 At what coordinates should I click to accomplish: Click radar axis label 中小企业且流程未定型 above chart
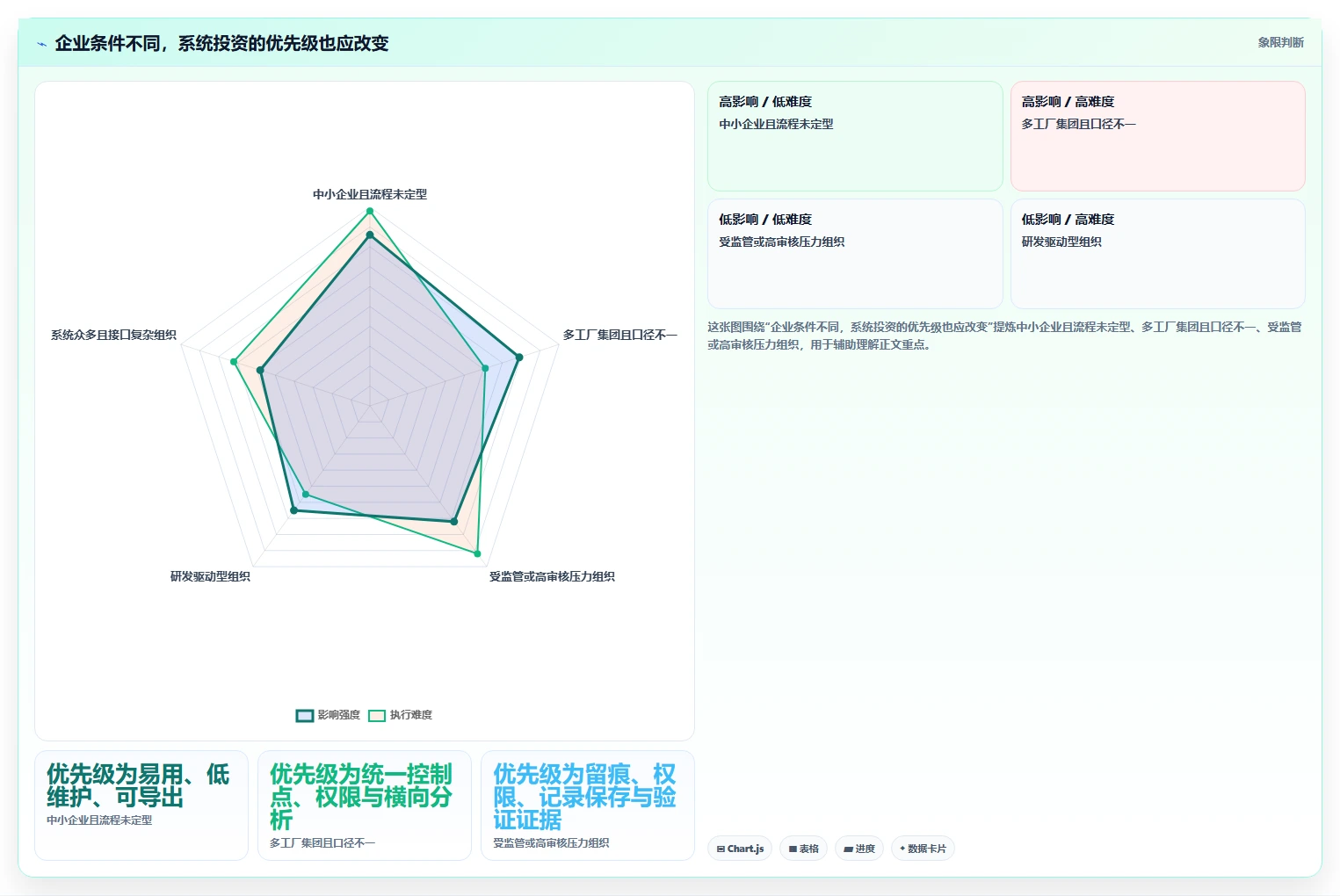[x=370, y=194]
